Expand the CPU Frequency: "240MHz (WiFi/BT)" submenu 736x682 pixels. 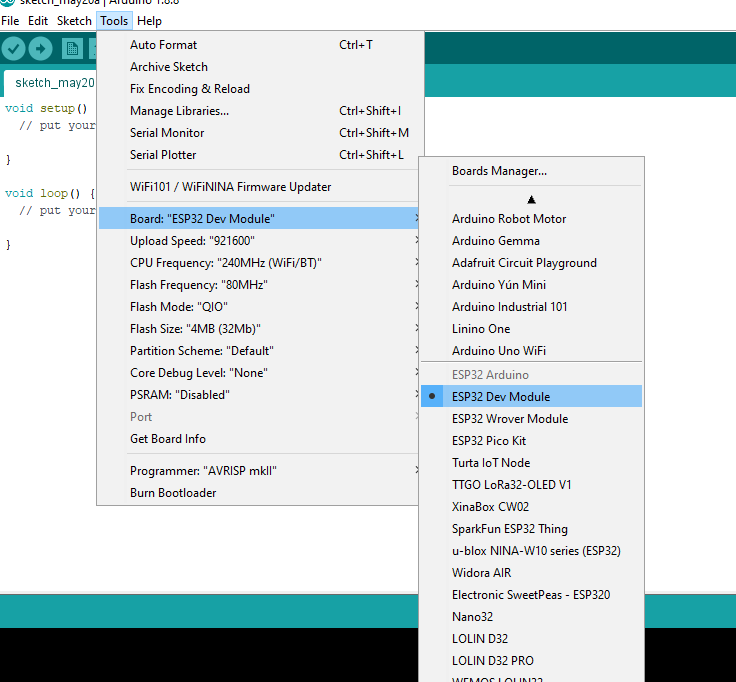(x=258, y=263)
